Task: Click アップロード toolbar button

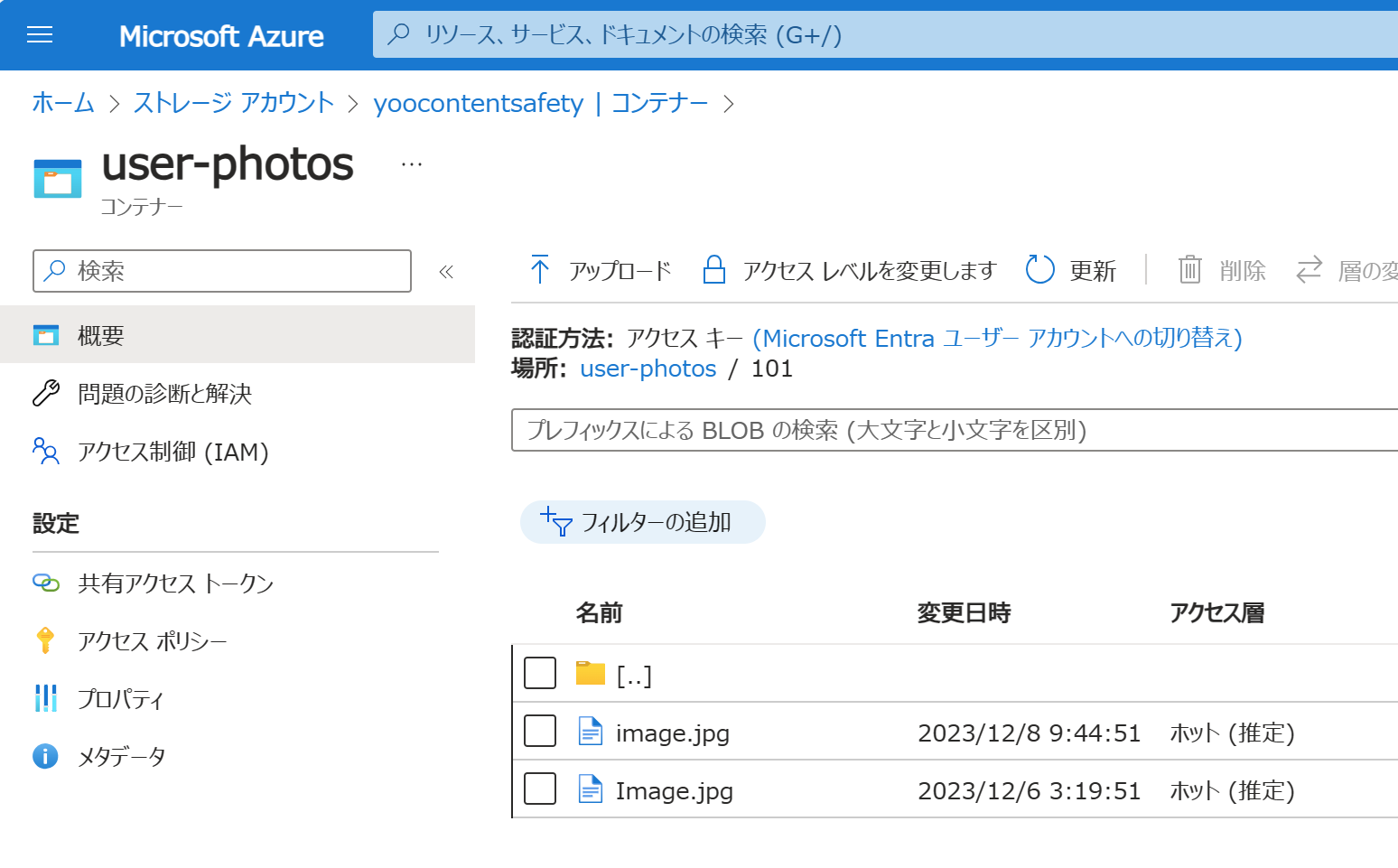Action: click(601, 270)
